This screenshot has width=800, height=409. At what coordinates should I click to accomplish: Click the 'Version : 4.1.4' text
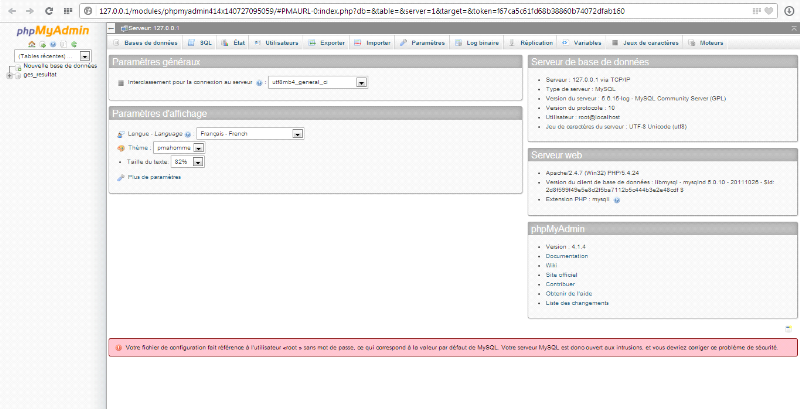(565, 247)
